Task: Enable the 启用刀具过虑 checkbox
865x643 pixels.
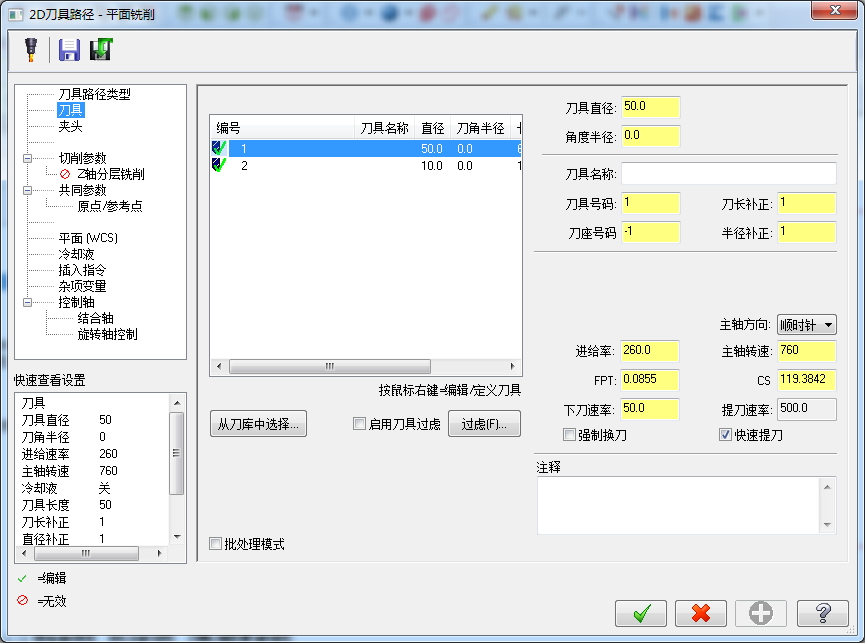Action: (x=359, y=424)
